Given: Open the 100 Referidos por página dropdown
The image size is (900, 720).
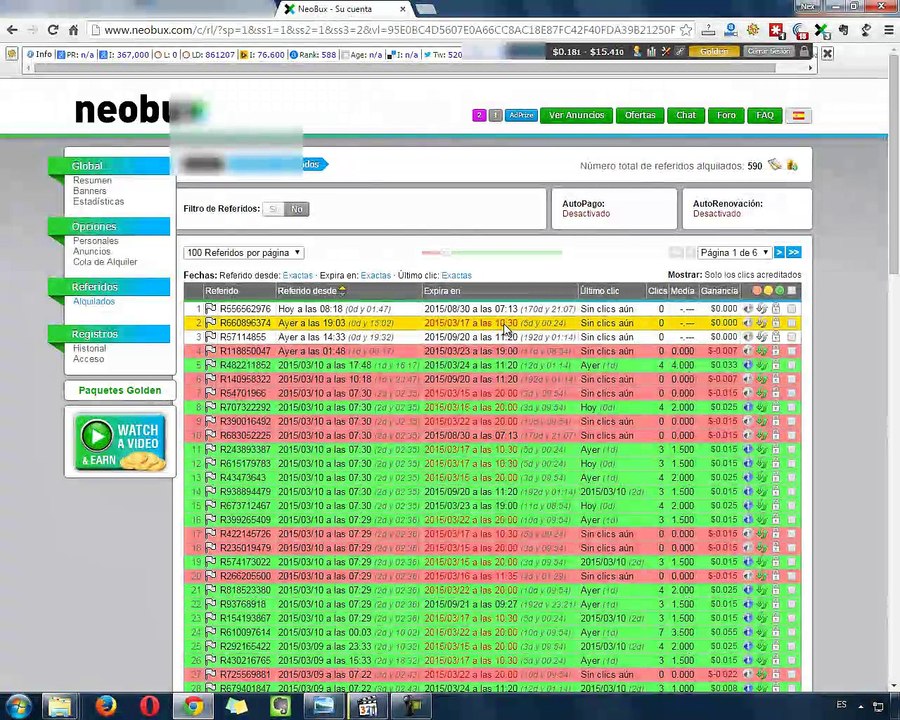Looking at the screenshot, I should (x=244, y=253).
